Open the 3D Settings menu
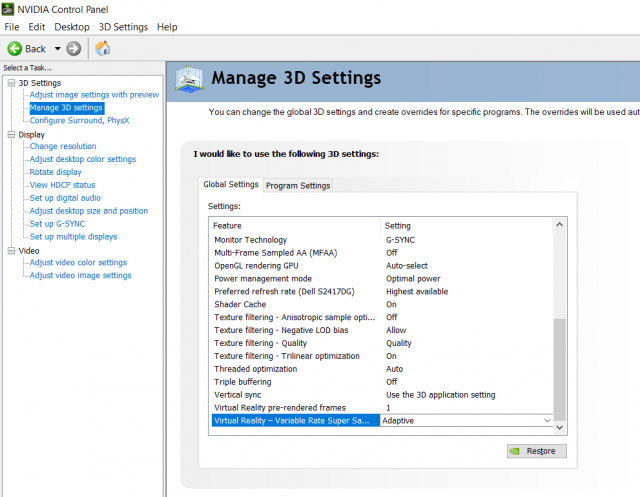Viewport: 640px width, 497px height. [x=123, y=27]
